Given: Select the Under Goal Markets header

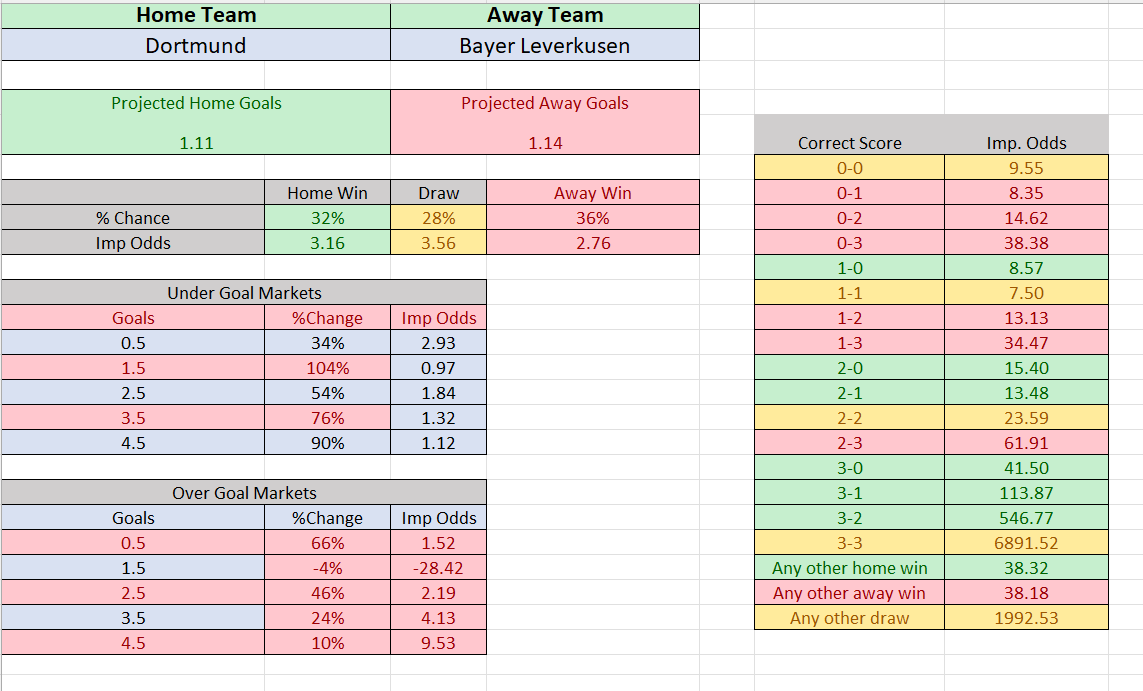Looking at the screenshot, I should (x=244, y=293).
